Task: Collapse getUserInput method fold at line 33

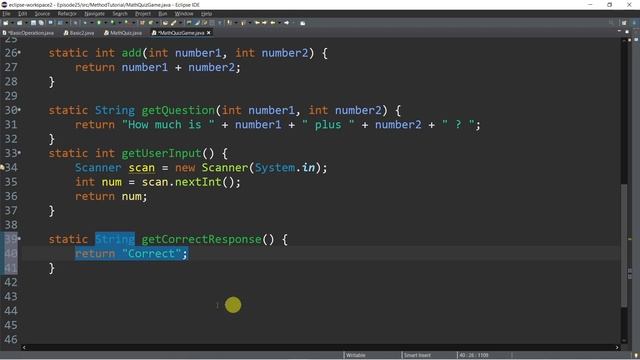Action: [20, 153]
